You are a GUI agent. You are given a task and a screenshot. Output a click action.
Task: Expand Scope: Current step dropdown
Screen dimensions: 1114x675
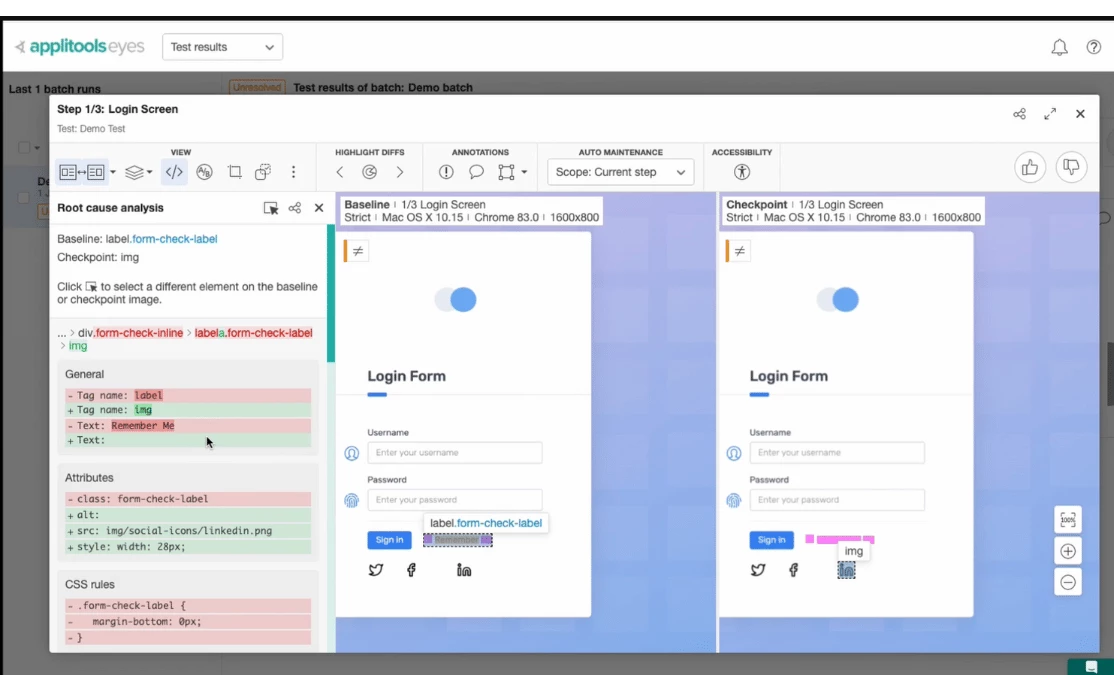[620, 172]
